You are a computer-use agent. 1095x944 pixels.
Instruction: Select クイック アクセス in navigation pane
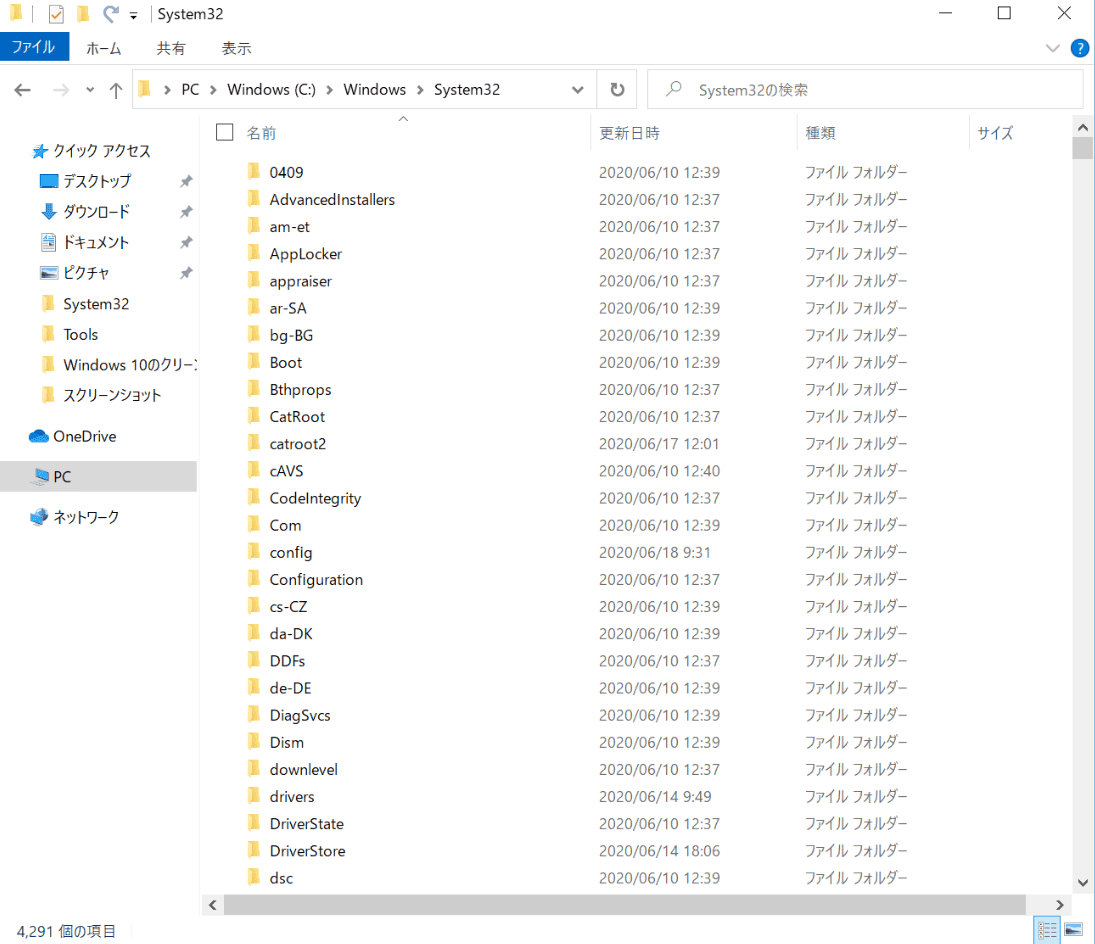click(101, 151)
